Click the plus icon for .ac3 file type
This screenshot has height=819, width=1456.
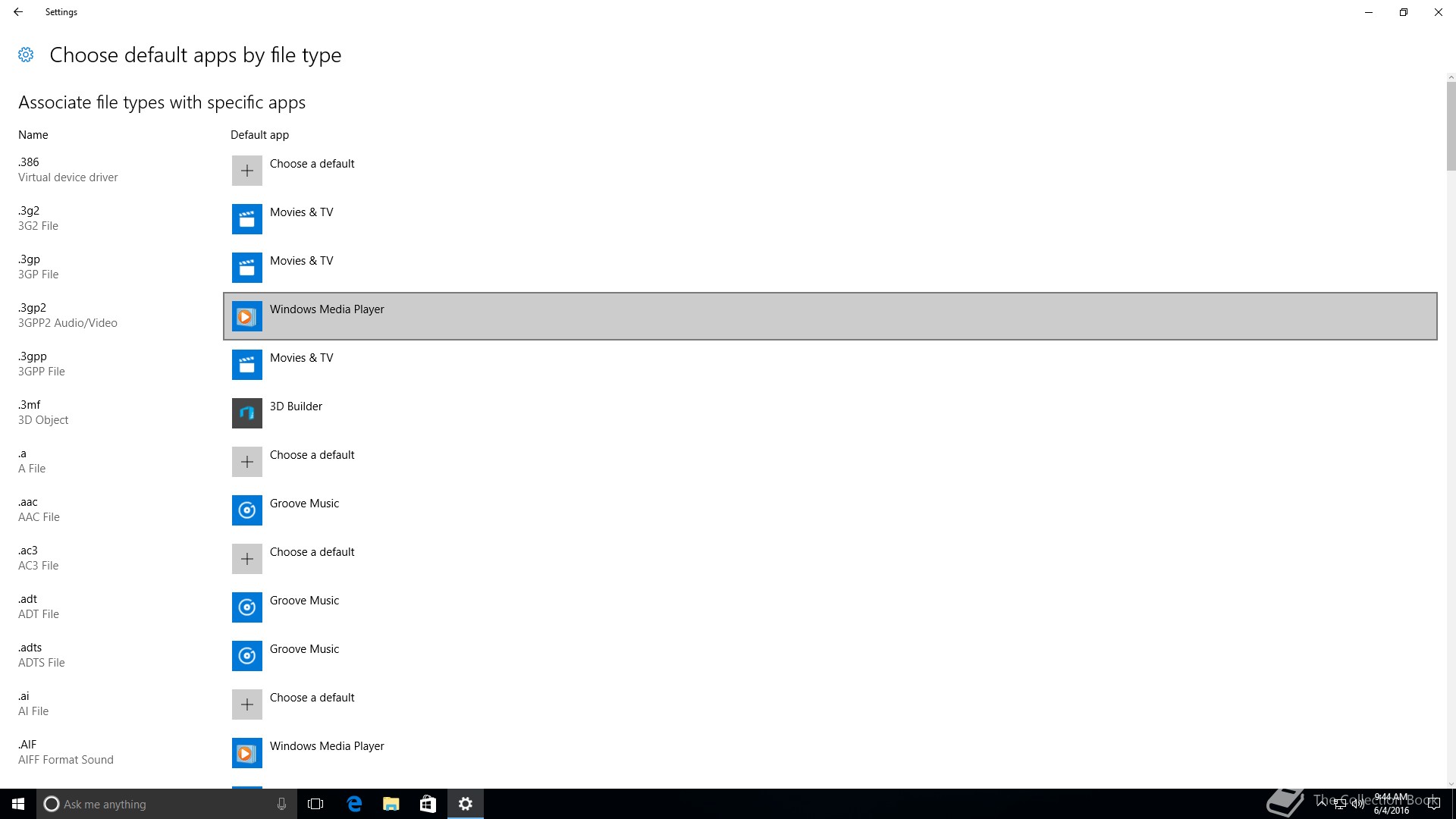247,559
